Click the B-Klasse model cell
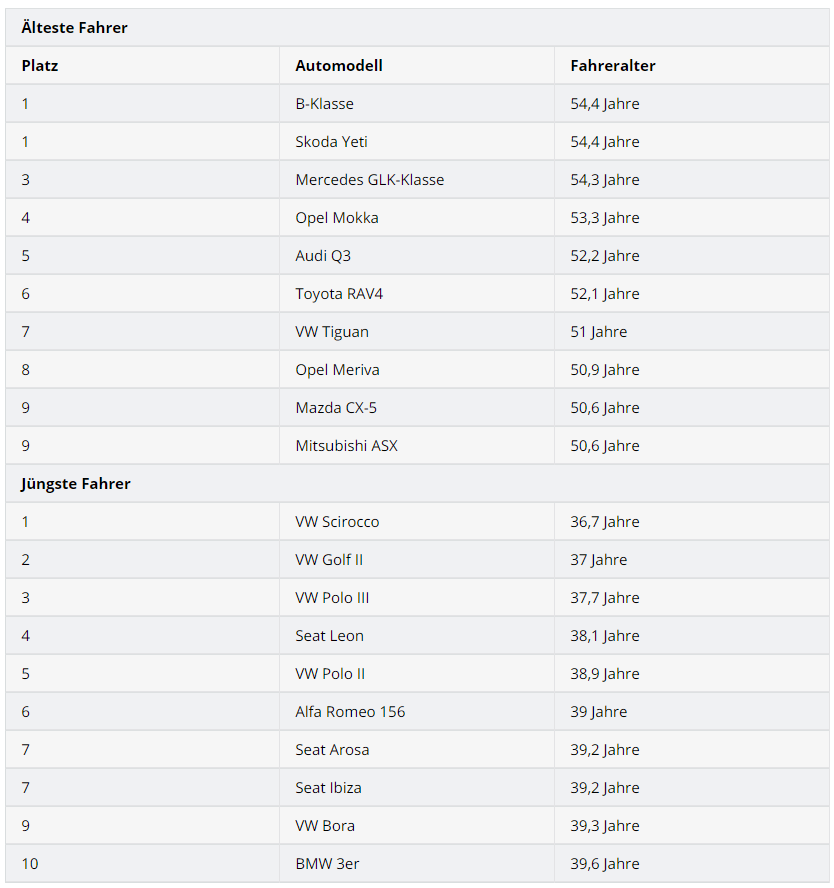834x888 pixels. tap(324, 104)
